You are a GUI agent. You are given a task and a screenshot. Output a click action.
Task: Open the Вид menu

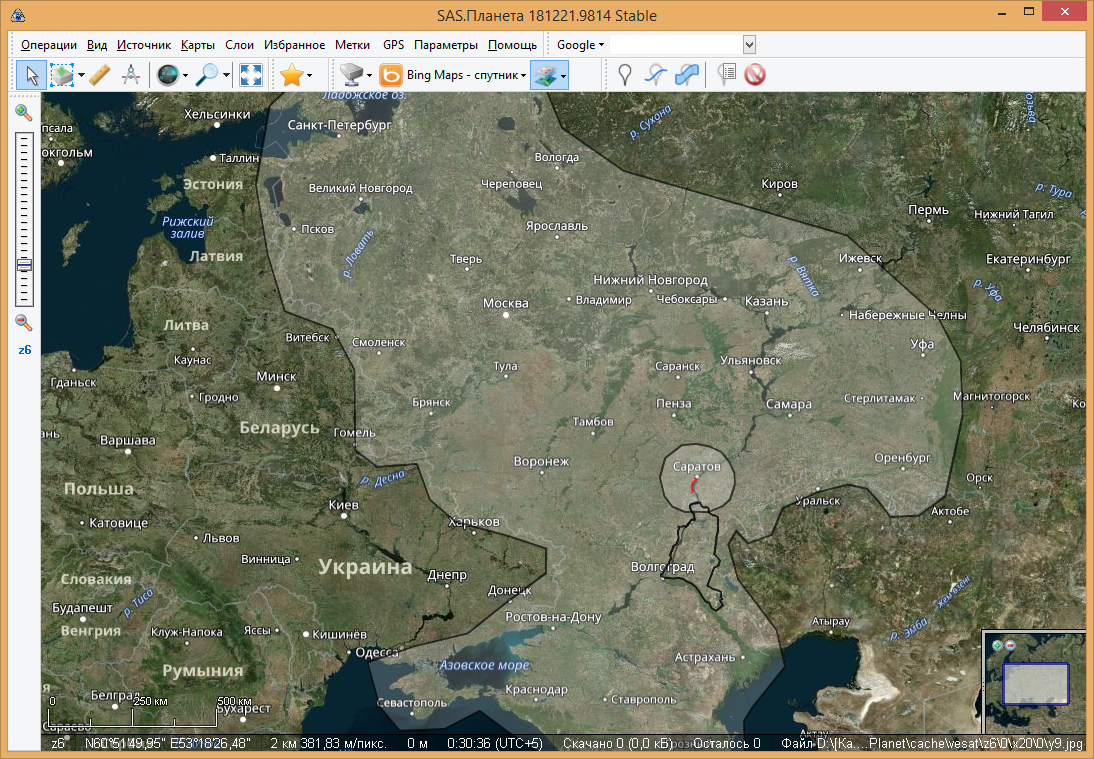97,45
